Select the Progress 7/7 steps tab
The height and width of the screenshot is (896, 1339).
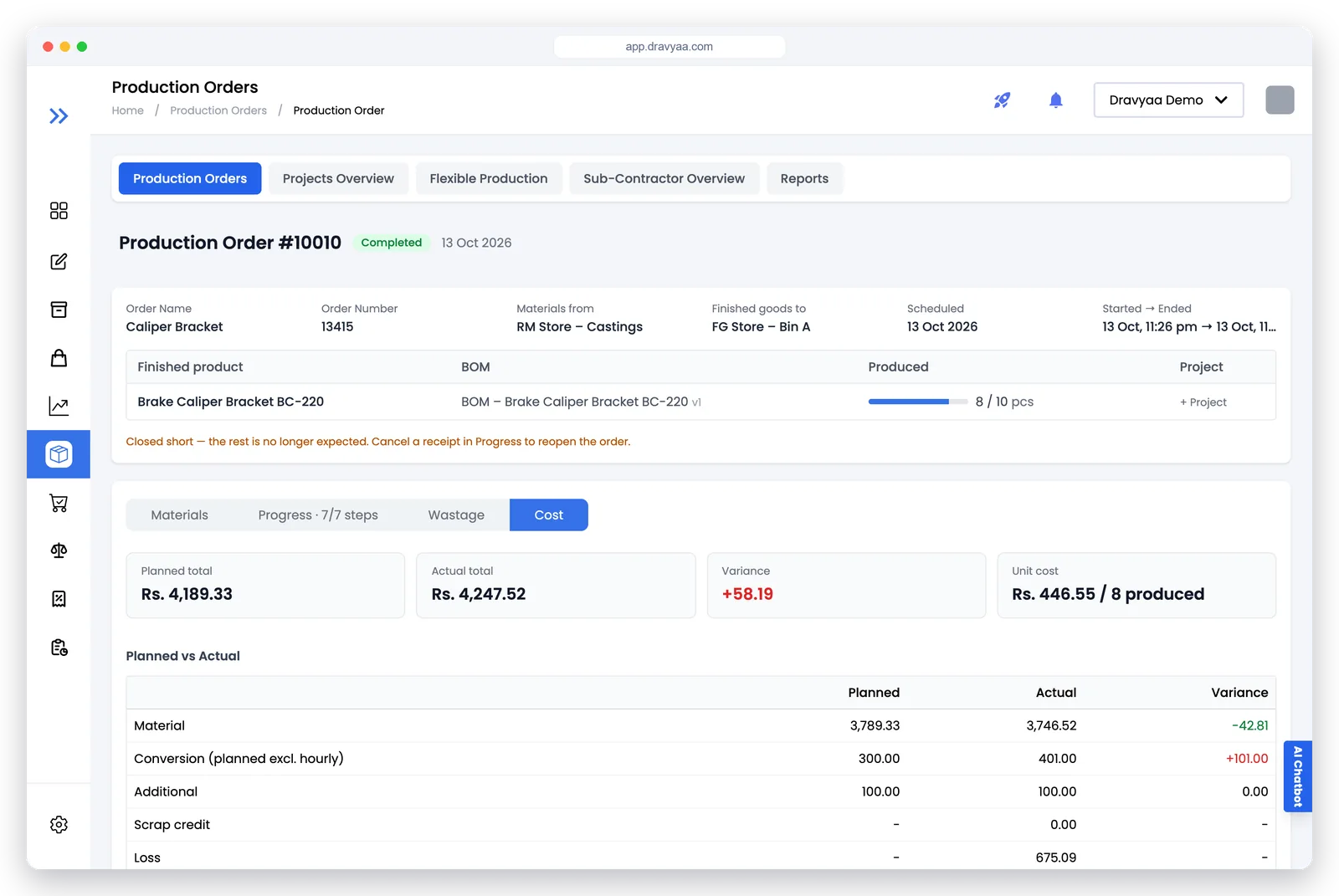(x=318, y=515)
